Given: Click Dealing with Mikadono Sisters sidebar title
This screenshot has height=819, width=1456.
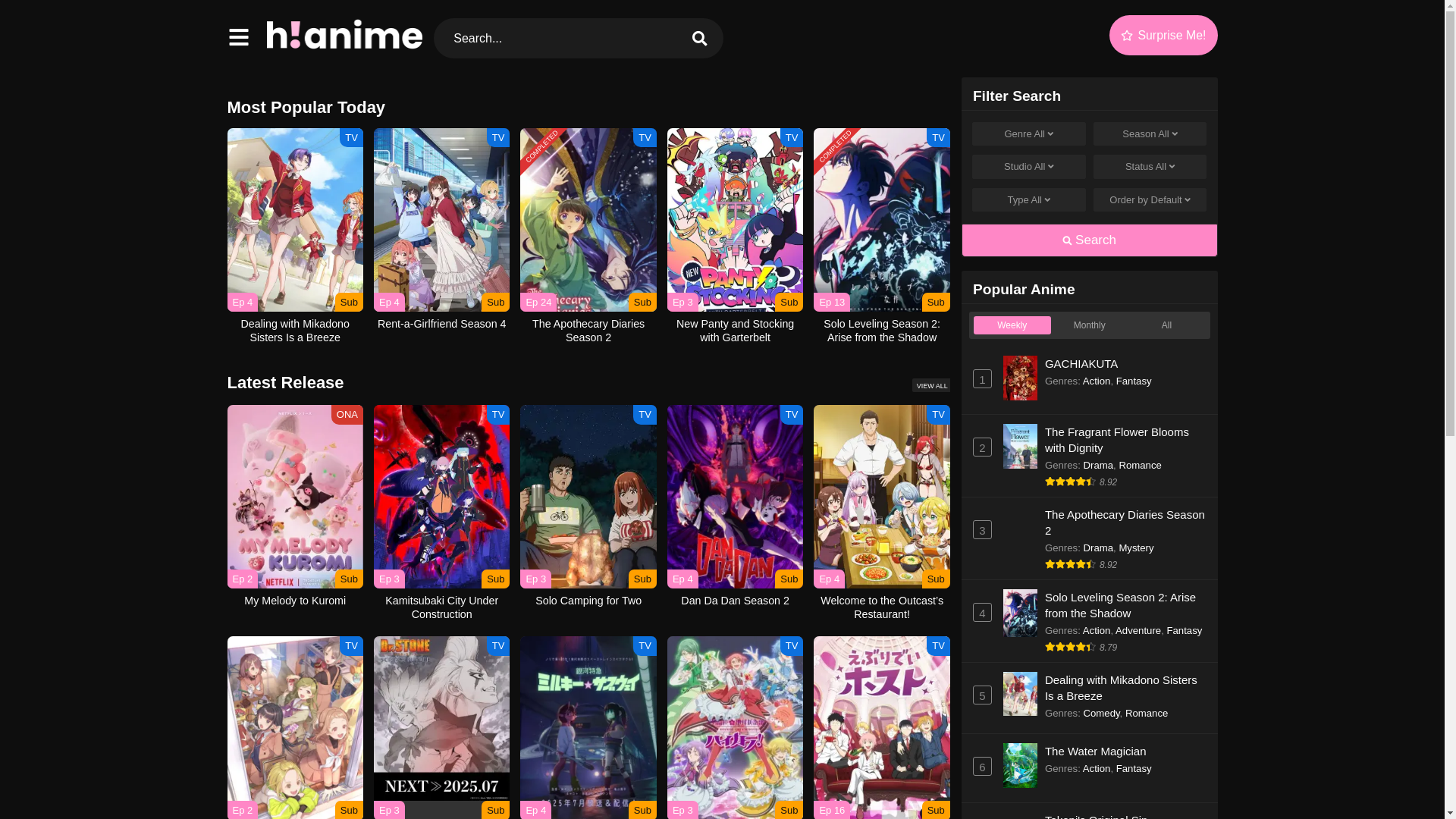Looking at the screenshot, I should [x=1121, y=688].
